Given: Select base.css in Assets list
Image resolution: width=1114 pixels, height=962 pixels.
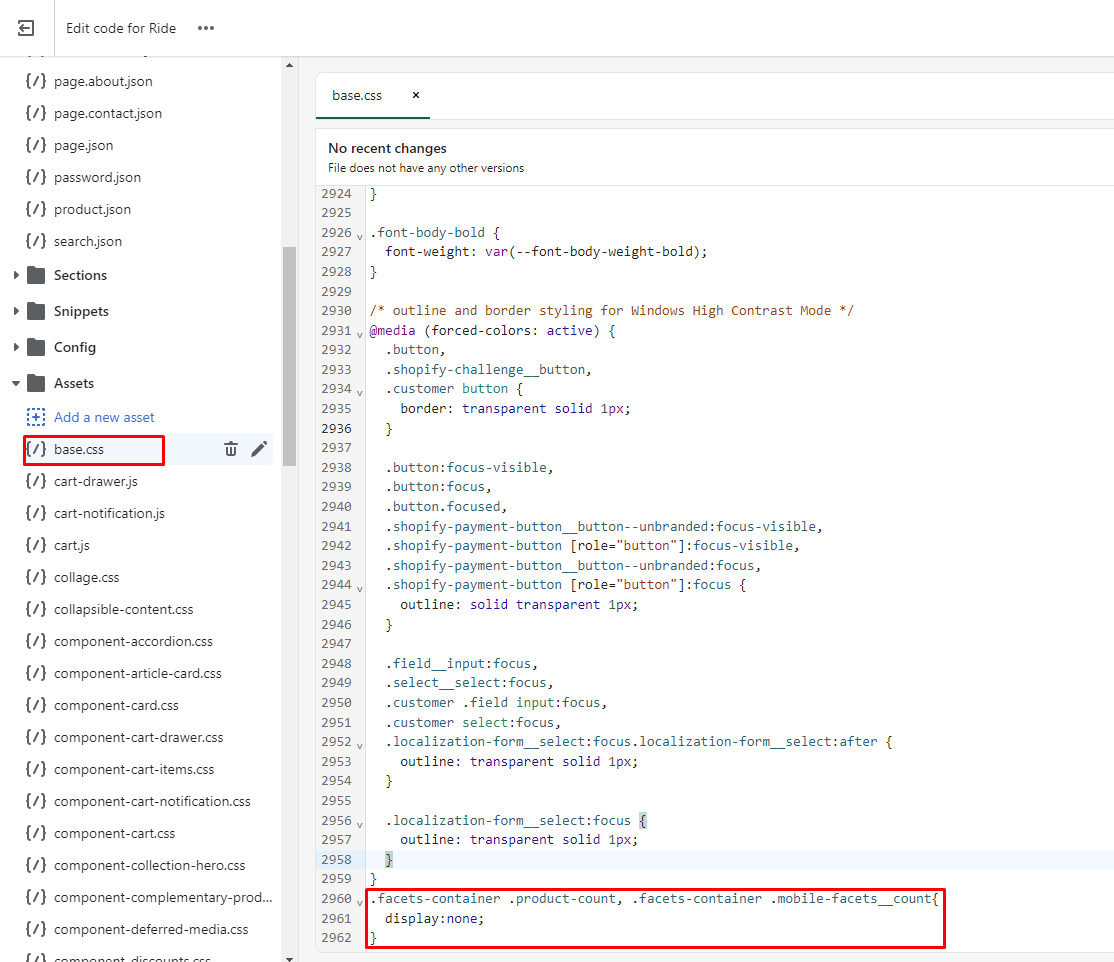Looking at the screenshot, I should (x=79, y=449).
